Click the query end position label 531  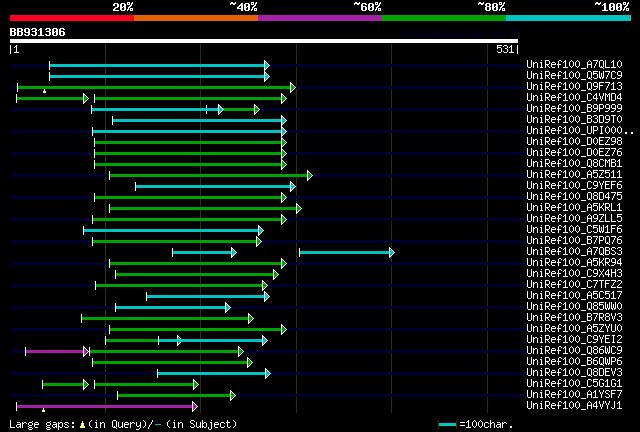(505, 49)
